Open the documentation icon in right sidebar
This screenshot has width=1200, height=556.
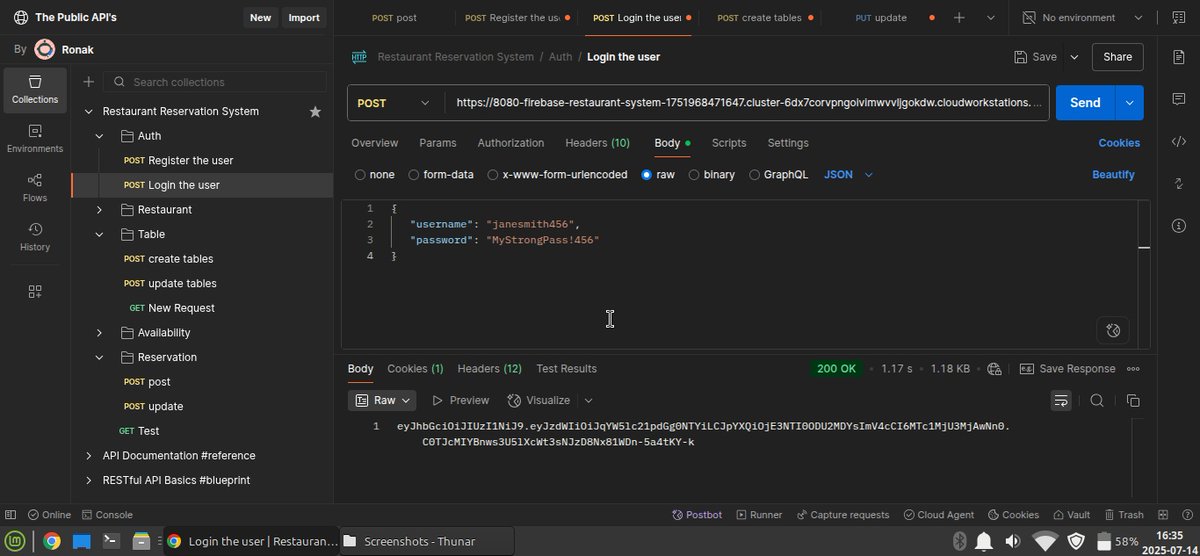(x=1178, y=57)
